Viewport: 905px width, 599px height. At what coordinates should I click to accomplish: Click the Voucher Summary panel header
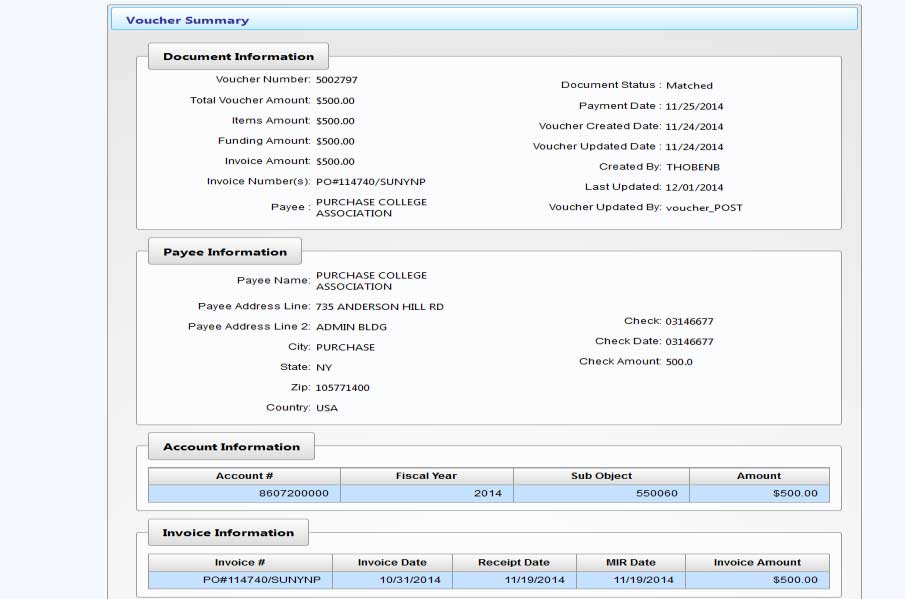(187, 20)
